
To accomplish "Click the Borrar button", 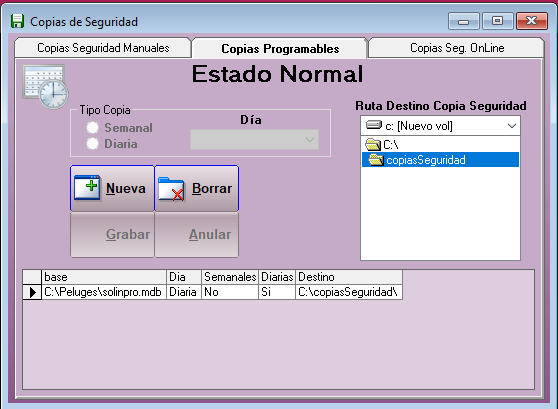I will point(197,188).
